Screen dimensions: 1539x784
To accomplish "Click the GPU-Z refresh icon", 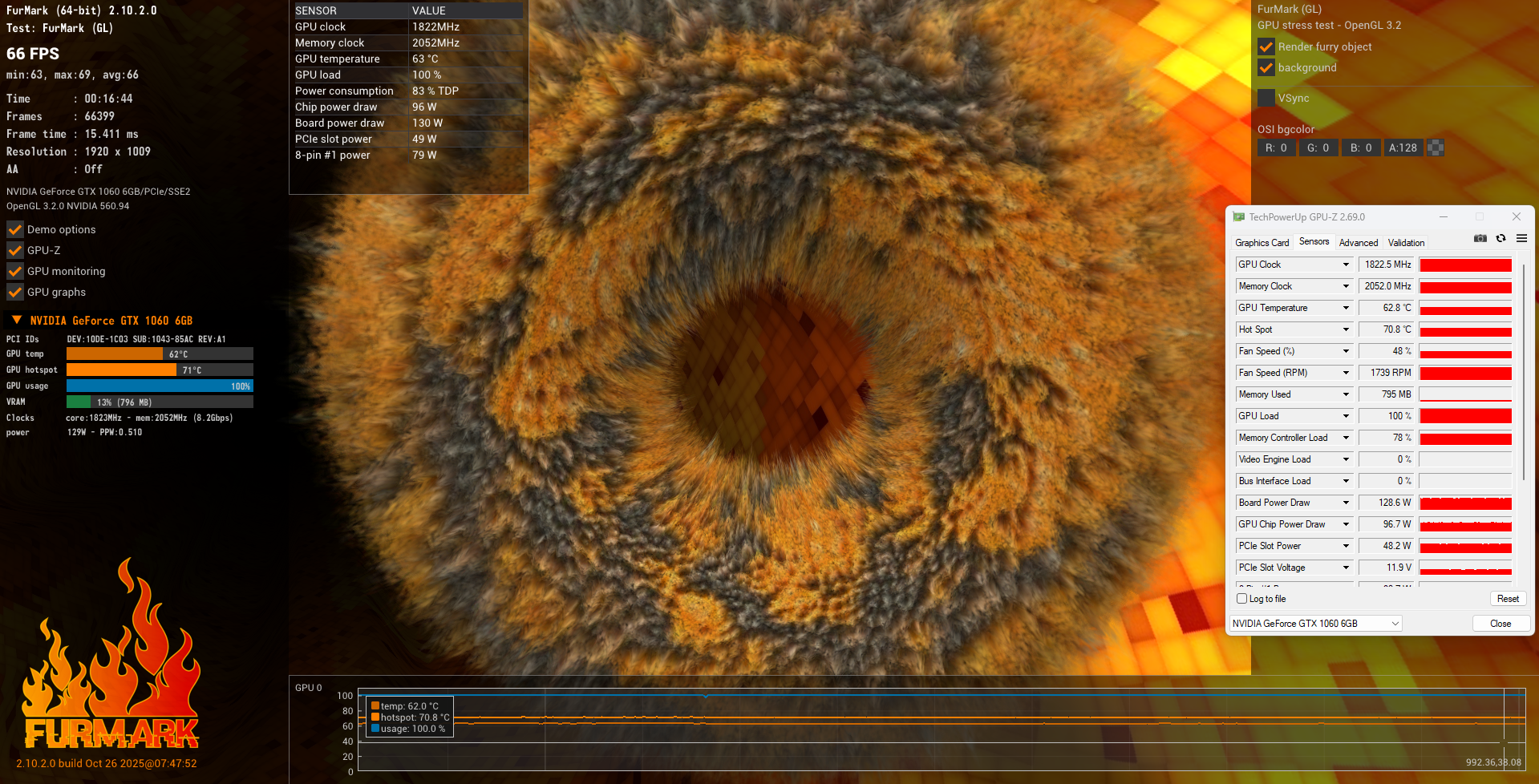I will [x=1501, y=239].
